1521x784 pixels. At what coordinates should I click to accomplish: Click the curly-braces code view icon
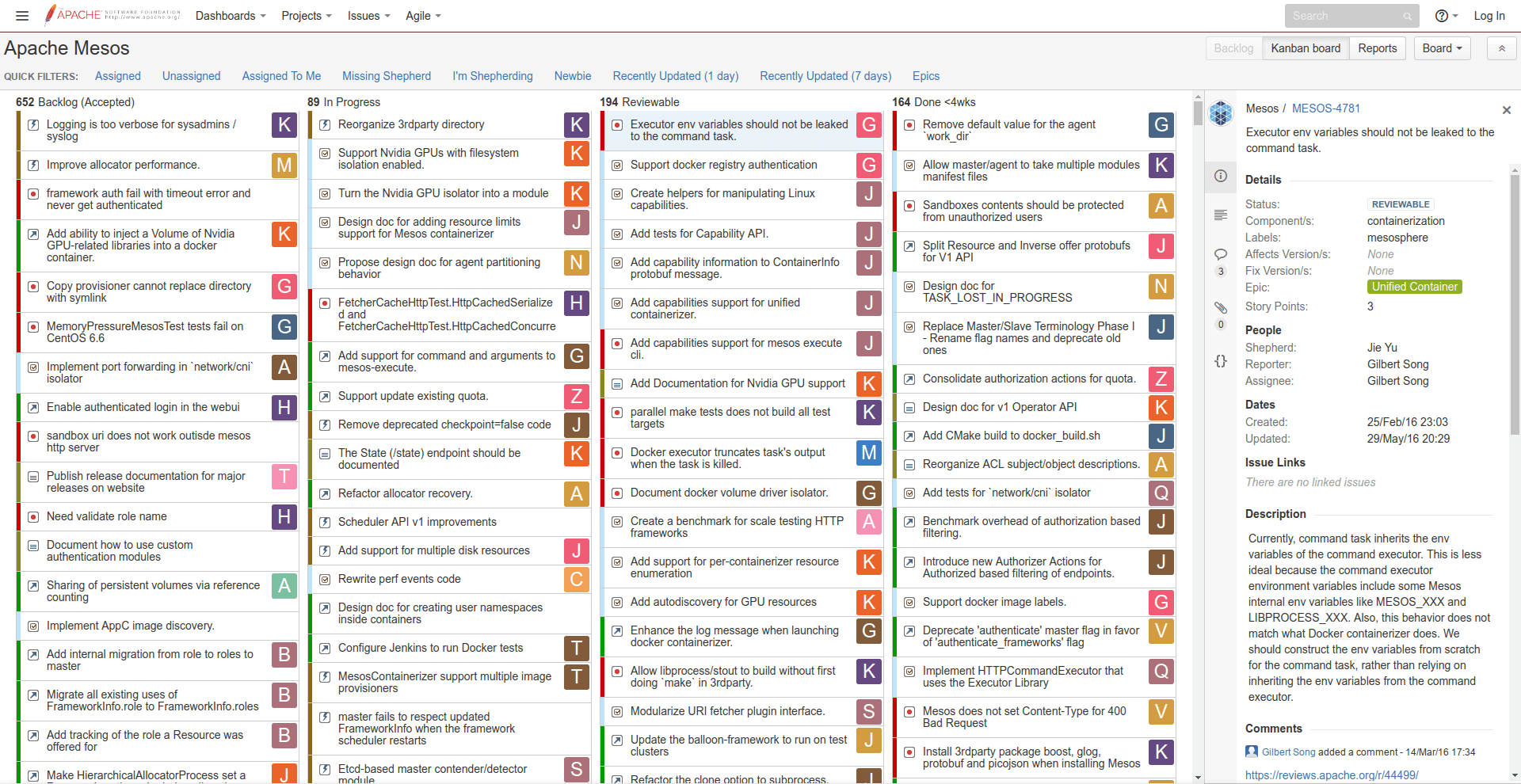[x=1221, y=361]
